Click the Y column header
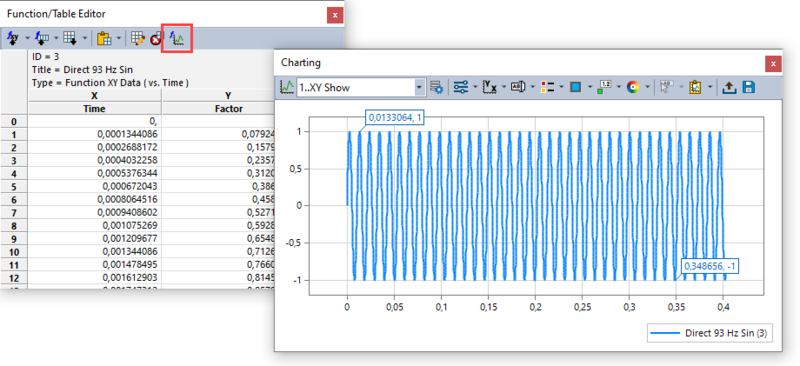 [228, 95]
